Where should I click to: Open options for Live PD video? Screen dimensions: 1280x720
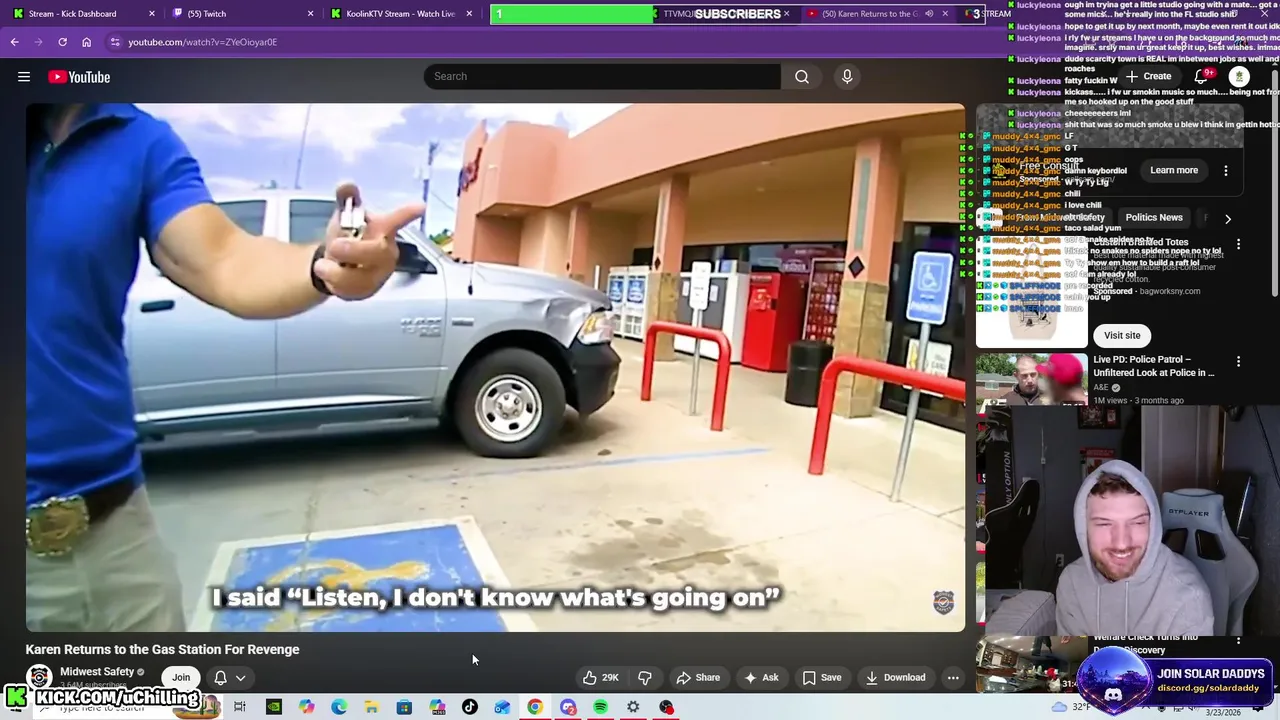(x=1238, y=361)
